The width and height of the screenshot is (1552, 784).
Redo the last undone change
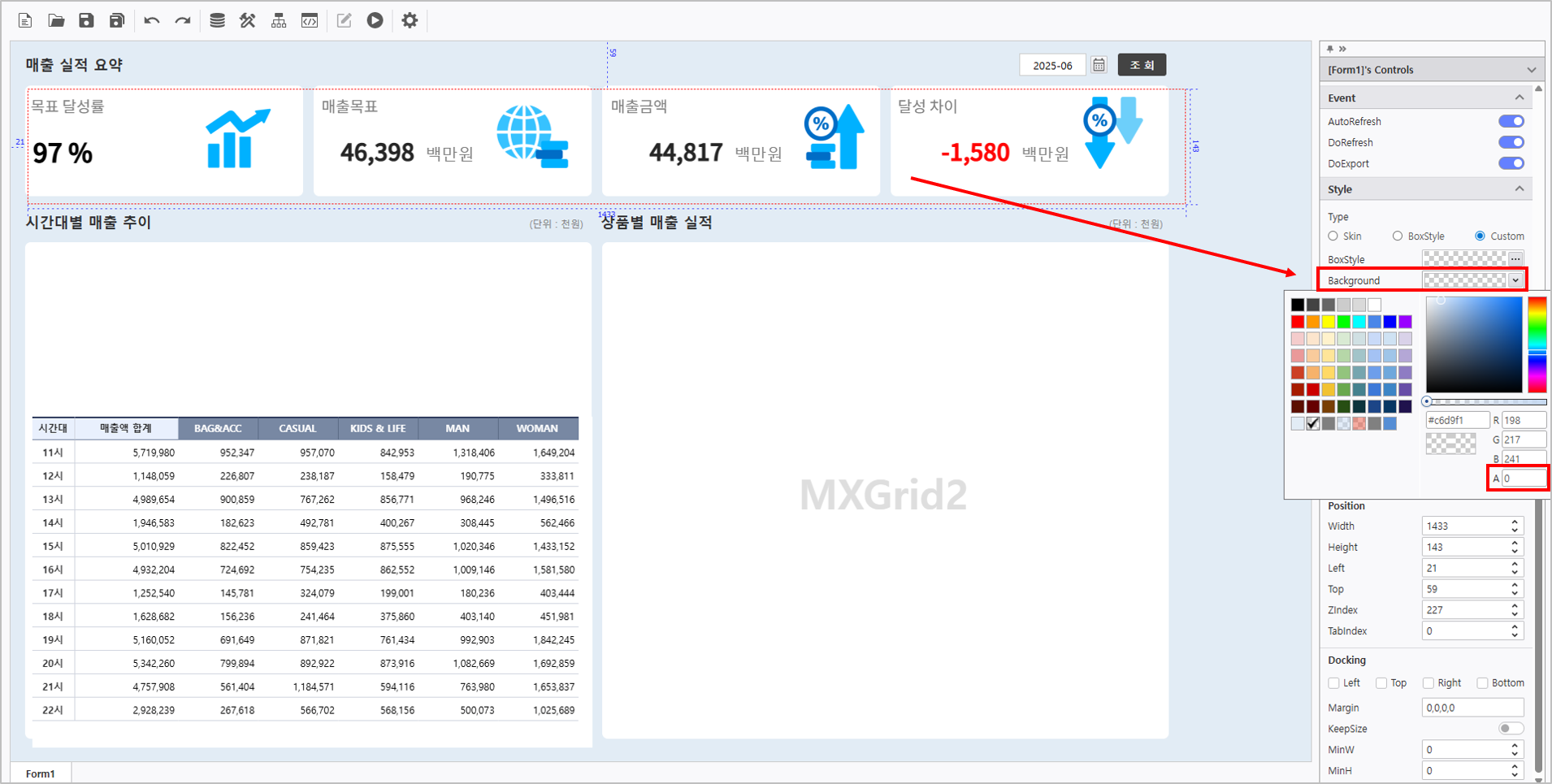click(x=183, y=20)
